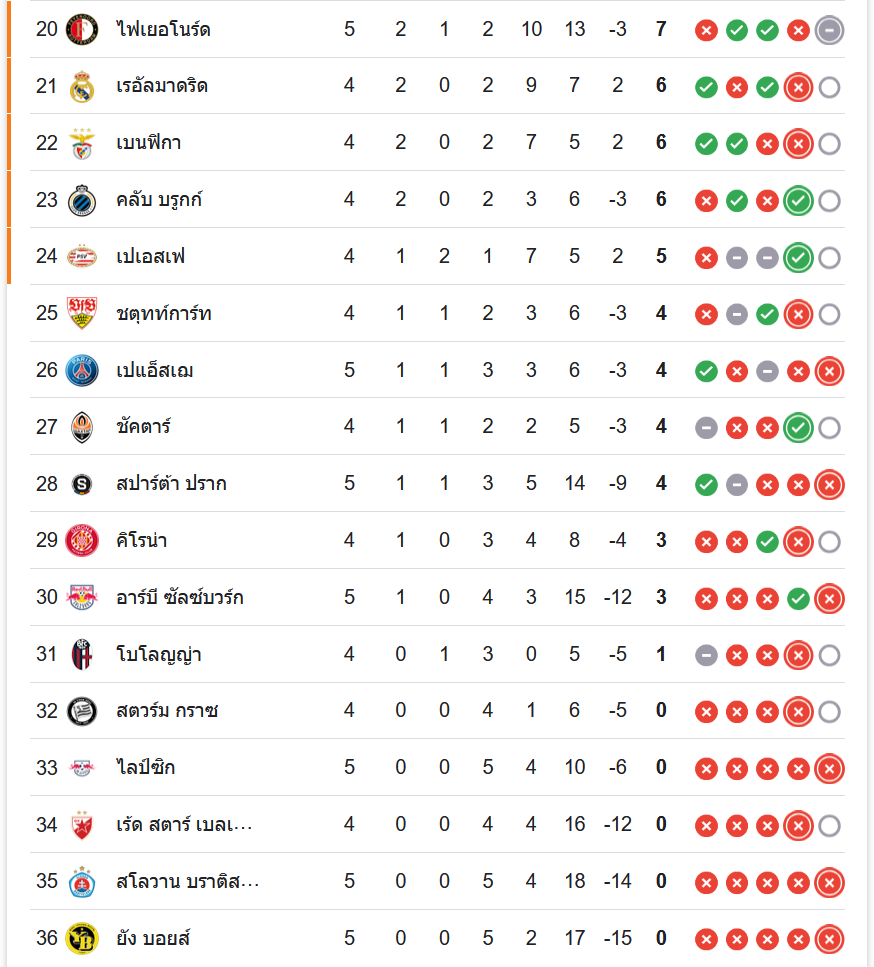Click the สตวร์ม กราซ team link
874x967 pixels.
167,711
